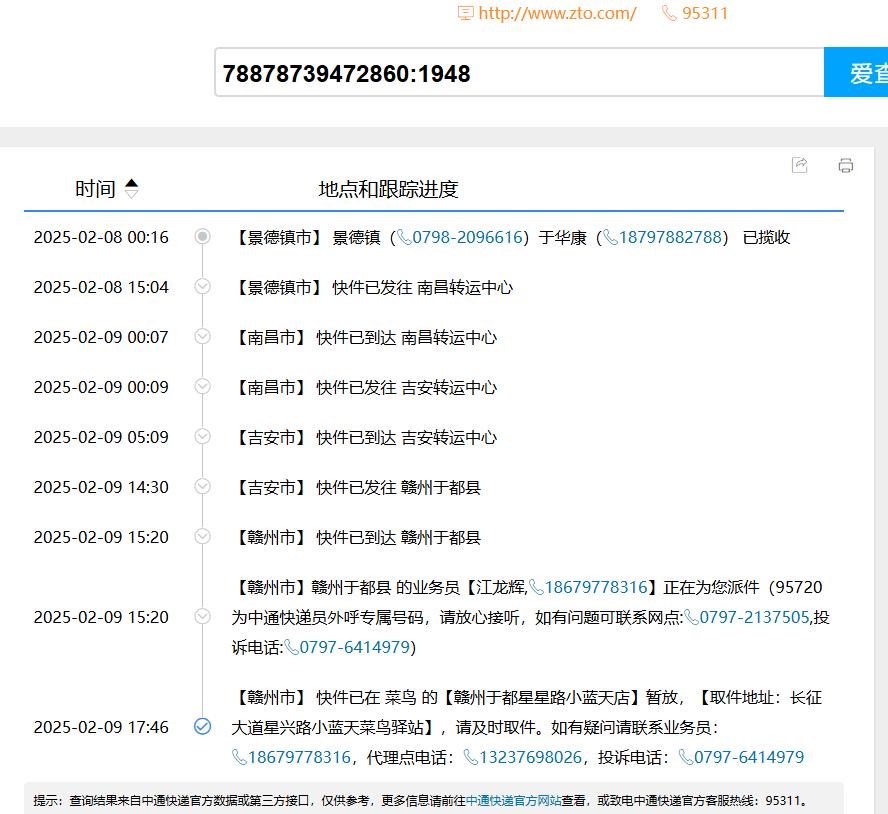
Task: Click phone icon before 13237698026
Action: click(x=471, y=757)
